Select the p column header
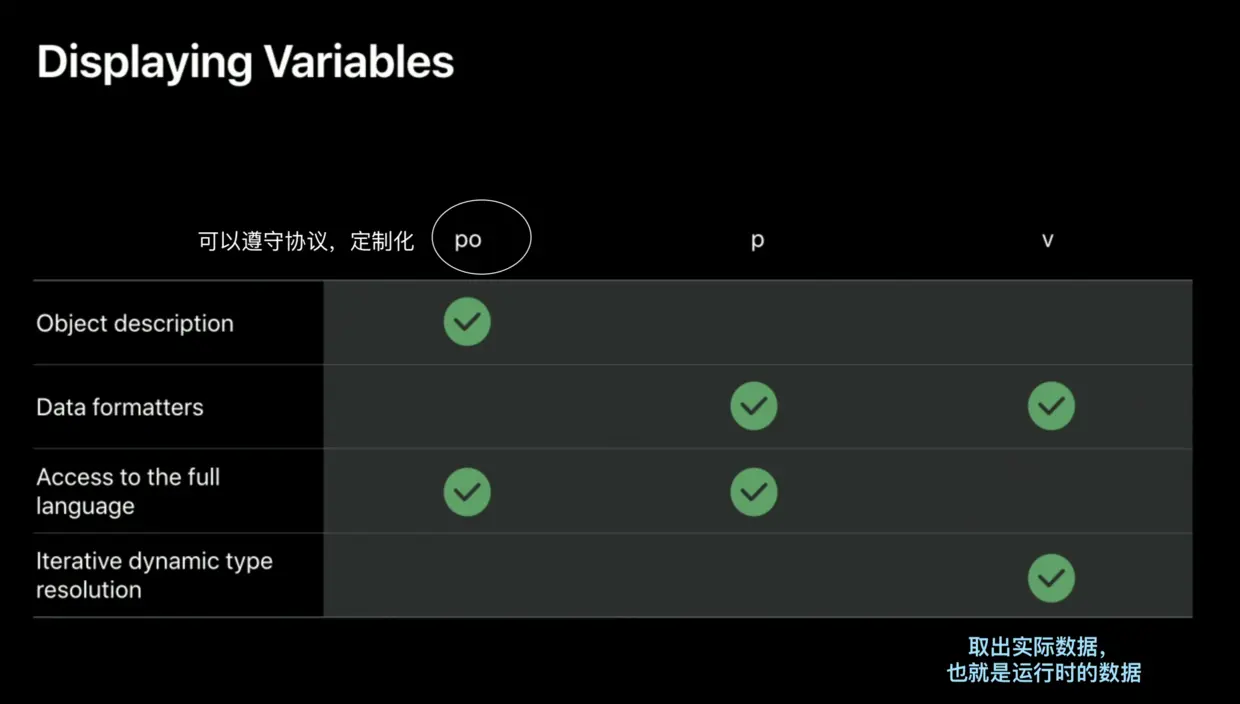 757,240
